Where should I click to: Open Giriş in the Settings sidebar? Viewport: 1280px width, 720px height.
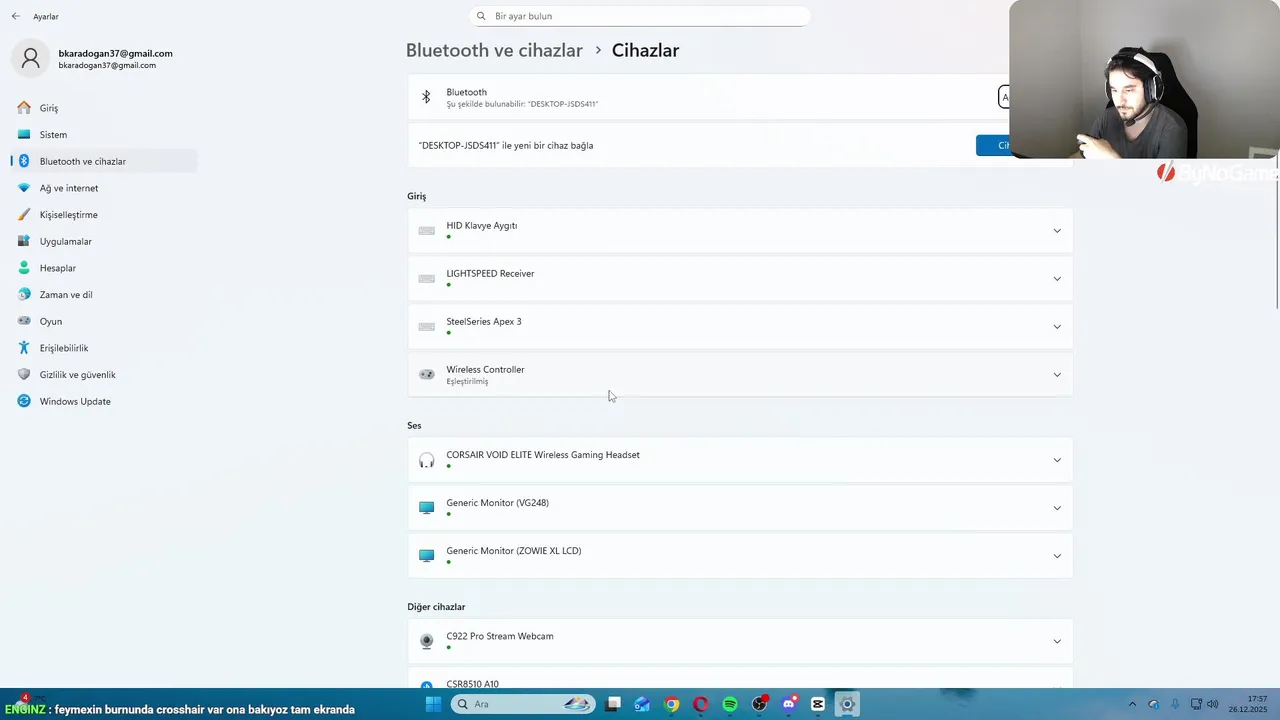pos(104,108)
